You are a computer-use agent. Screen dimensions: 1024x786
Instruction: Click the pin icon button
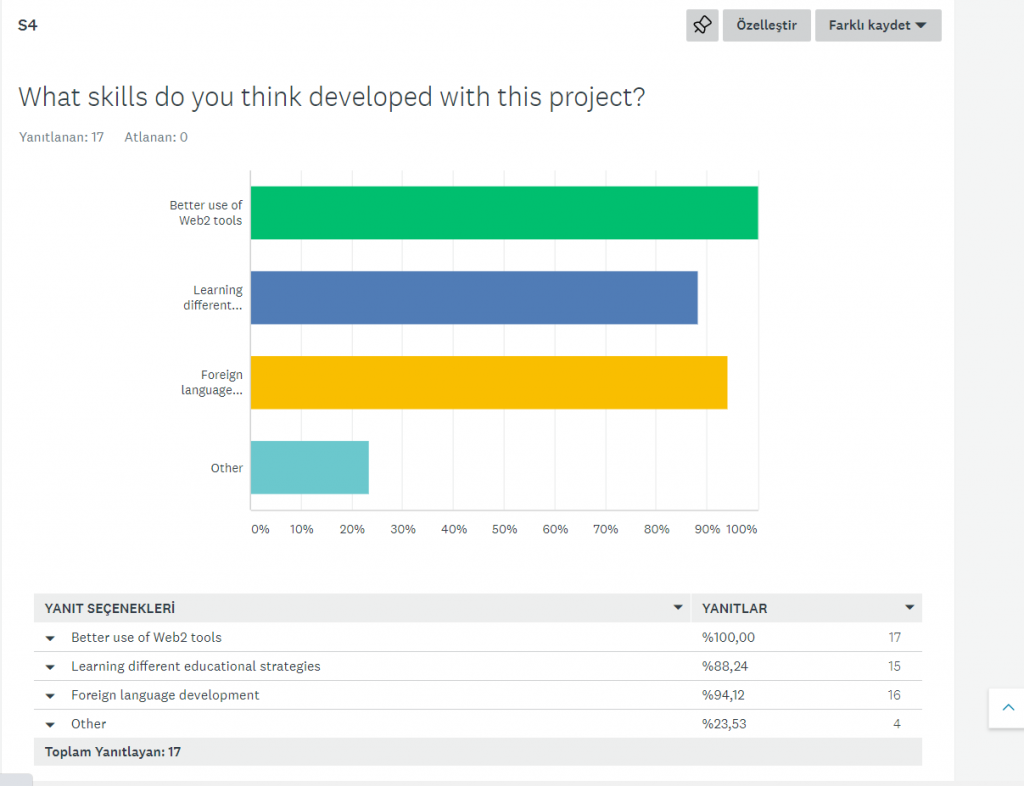coord(702,26)
